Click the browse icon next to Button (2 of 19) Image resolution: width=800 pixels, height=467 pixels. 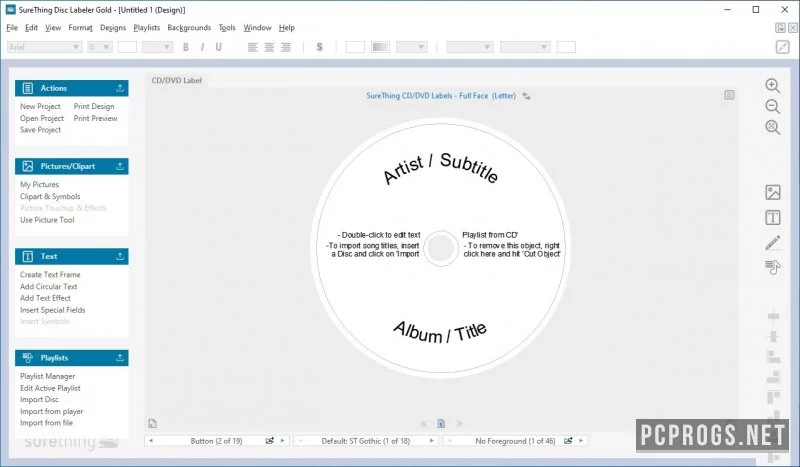click(270, 440)
